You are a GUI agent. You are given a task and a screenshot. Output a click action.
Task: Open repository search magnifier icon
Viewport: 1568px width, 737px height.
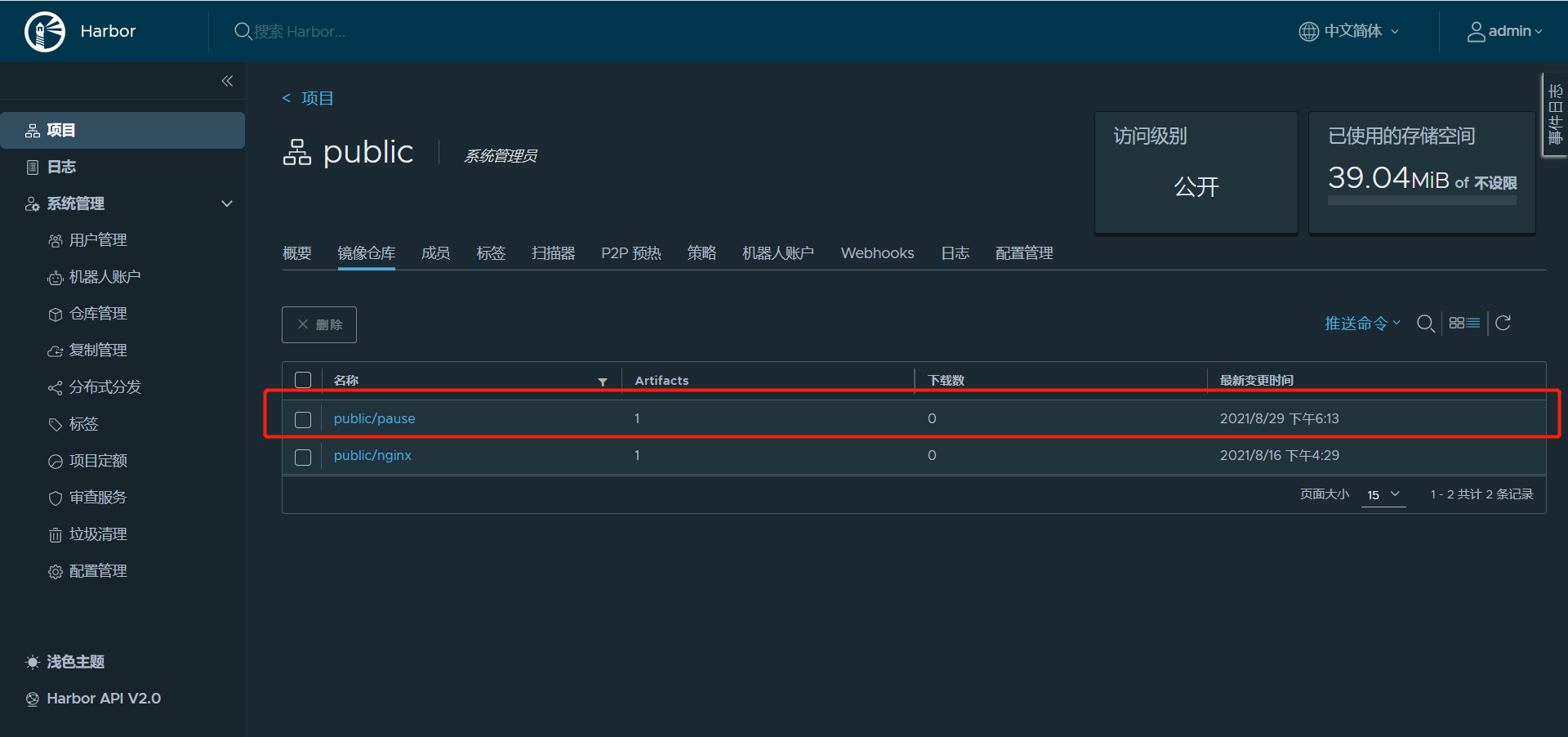(1425, 324)
